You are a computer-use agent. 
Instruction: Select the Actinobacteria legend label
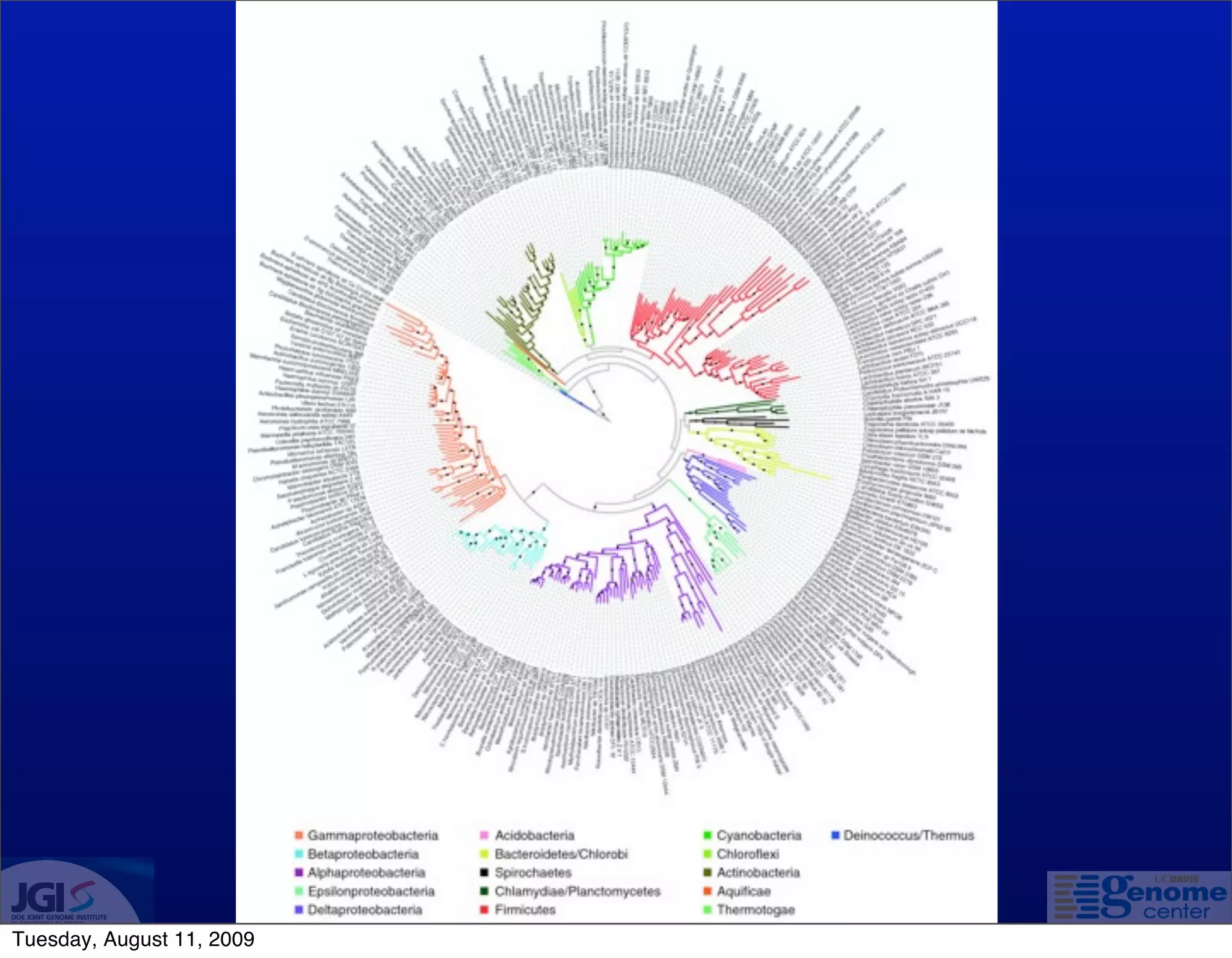[x=758, y=873]
